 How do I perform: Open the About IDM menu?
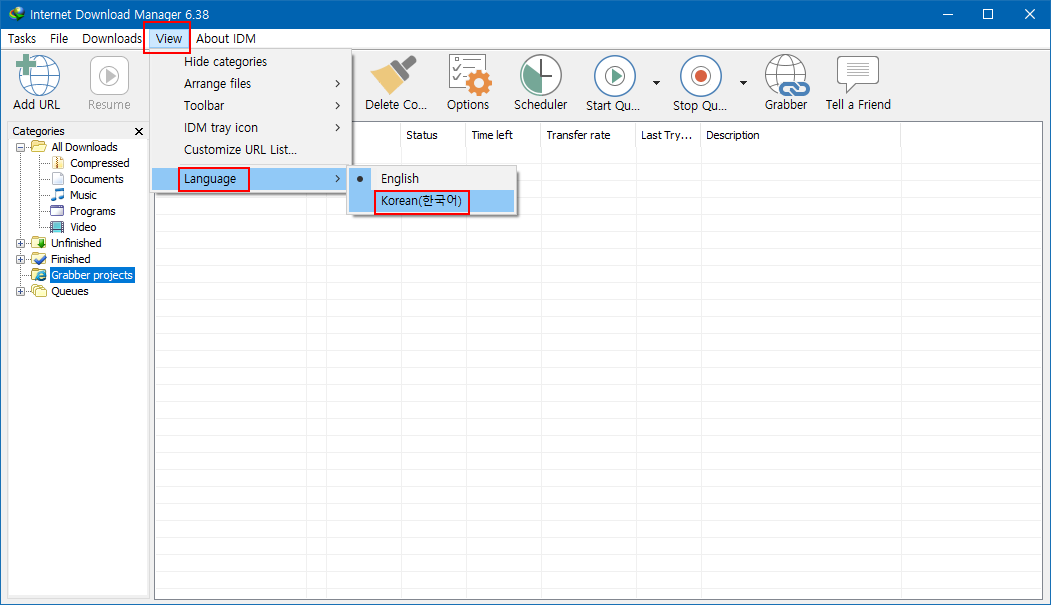226,39
